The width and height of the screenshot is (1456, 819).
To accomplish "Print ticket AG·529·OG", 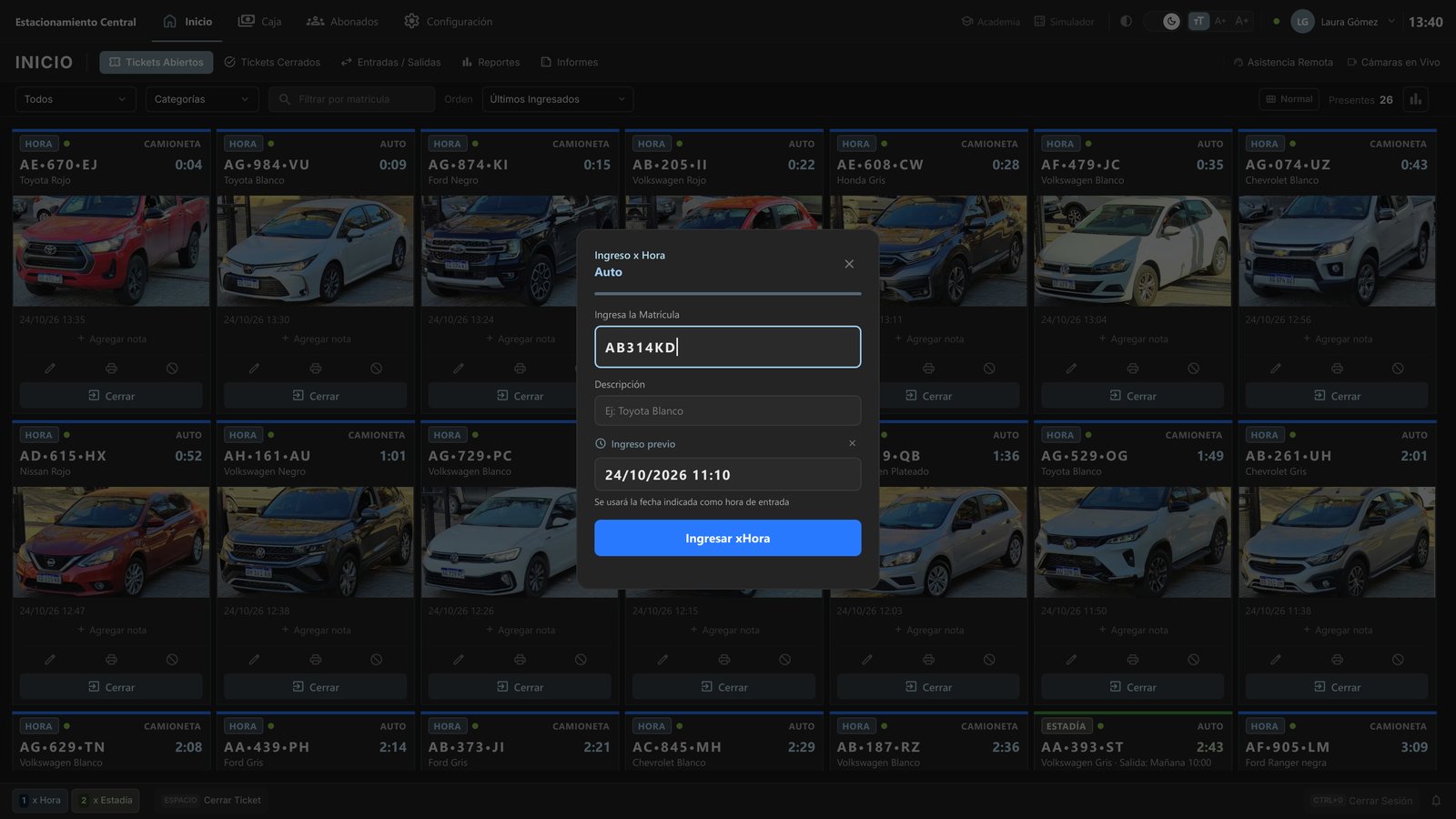I will (1132, 660).
